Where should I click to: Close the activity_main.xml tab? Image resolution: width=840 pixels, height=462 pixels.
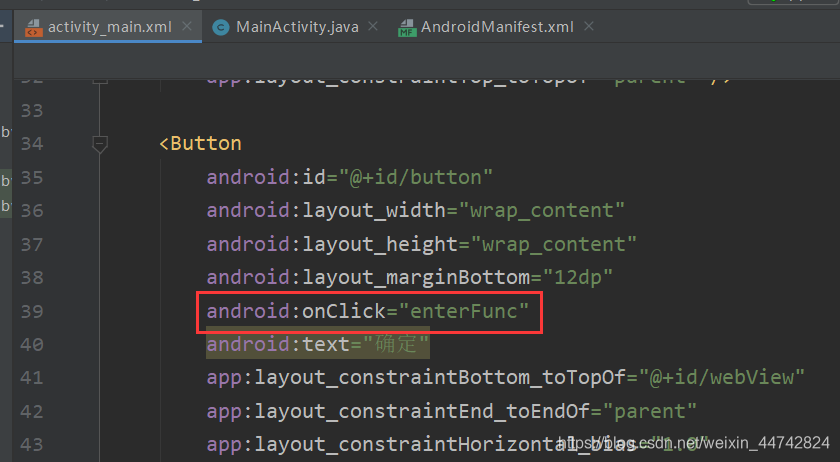[x=186, y=26]
